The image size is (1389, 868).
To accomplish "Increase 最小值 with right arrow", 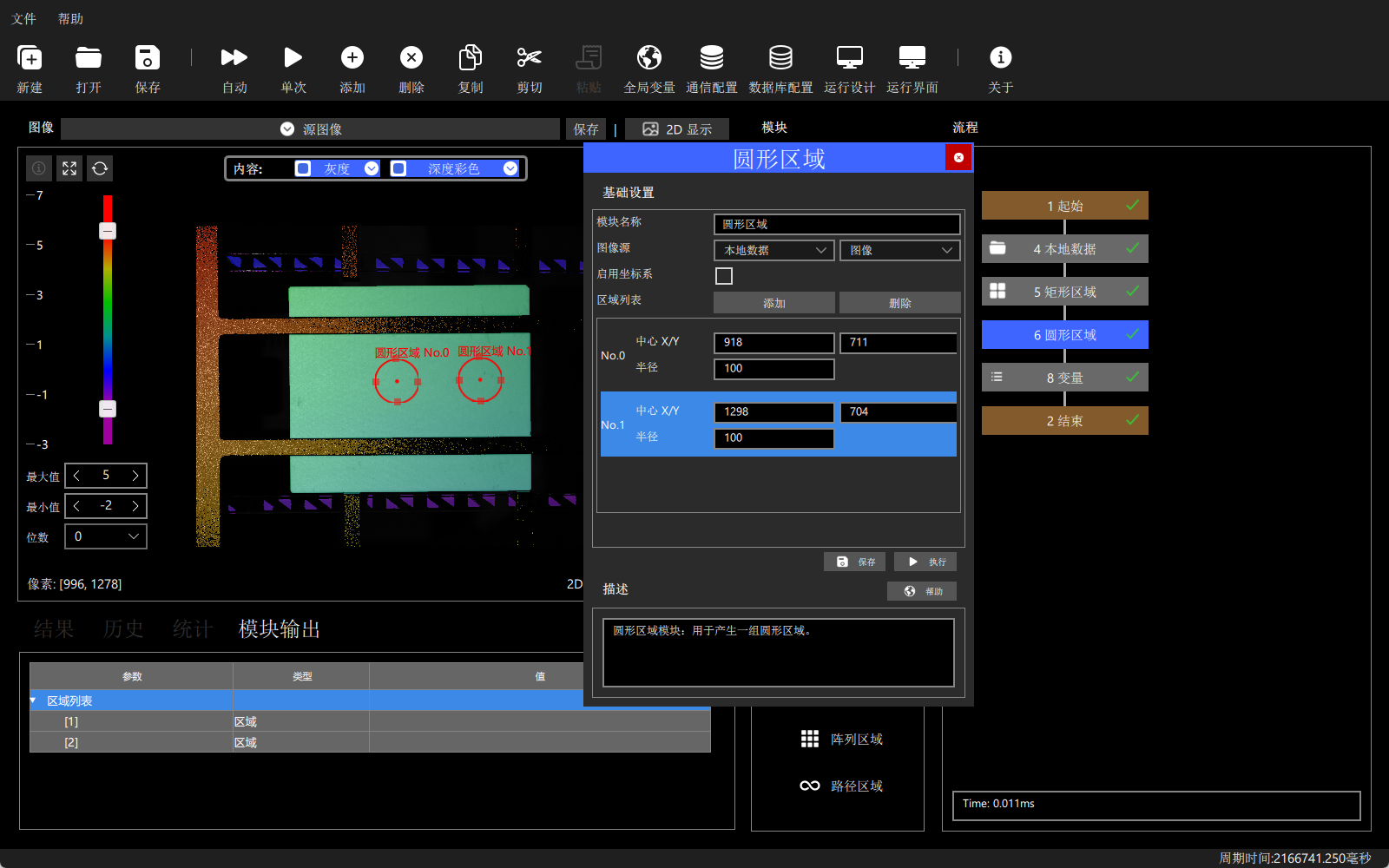I will 135,506.
